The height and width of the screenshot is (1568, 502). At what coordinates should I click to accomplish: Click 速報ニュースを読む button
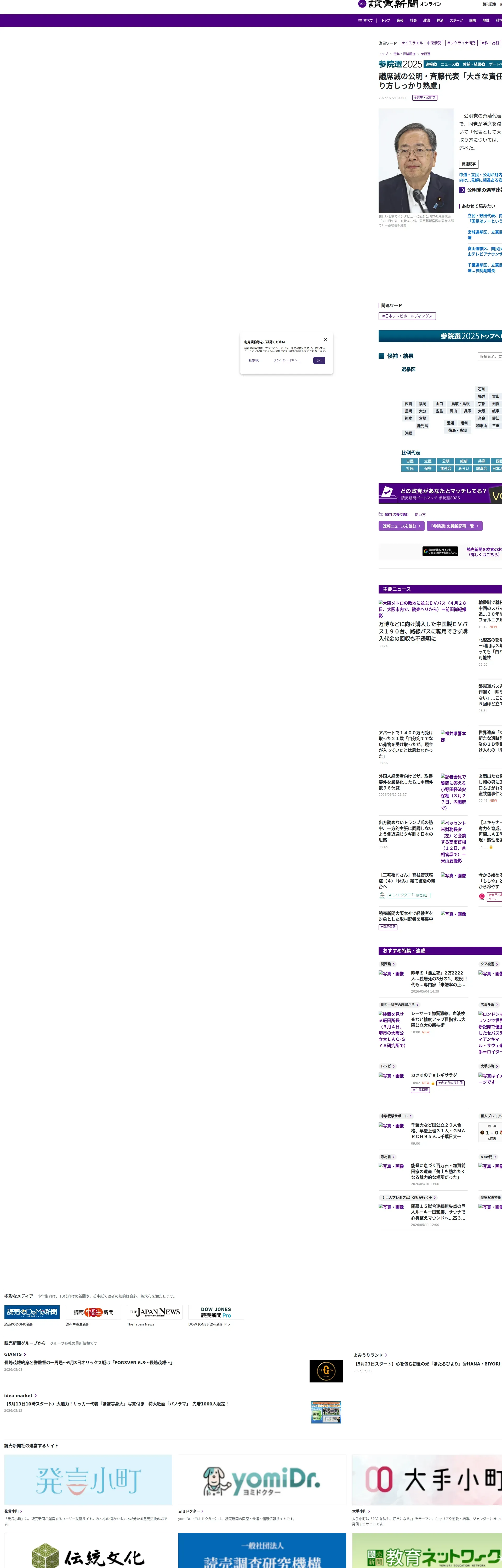point(402,526)
